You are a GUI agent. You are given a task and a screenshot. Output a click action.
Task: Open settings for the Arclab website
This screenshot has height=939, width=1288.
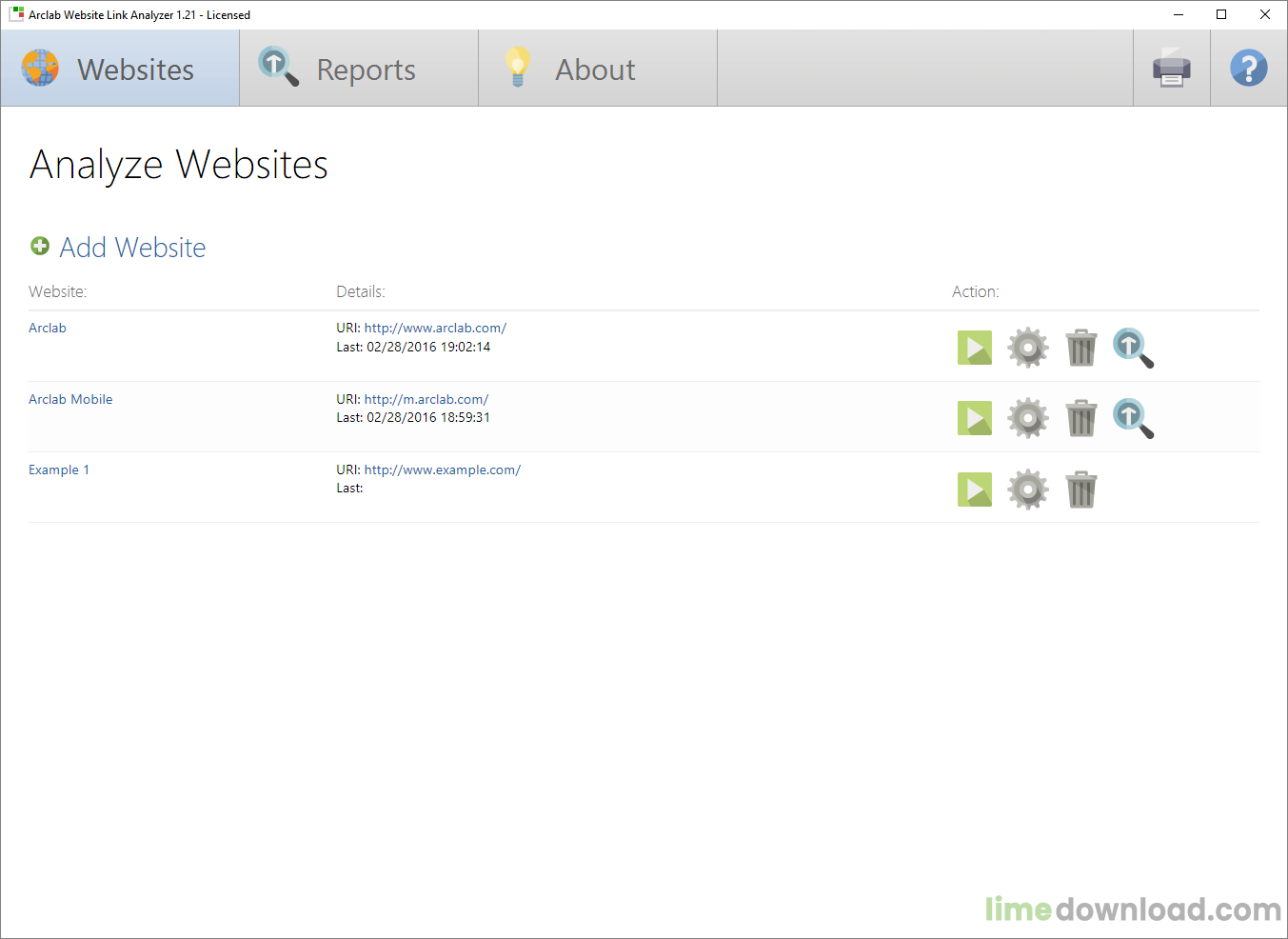coord(1027,347)
